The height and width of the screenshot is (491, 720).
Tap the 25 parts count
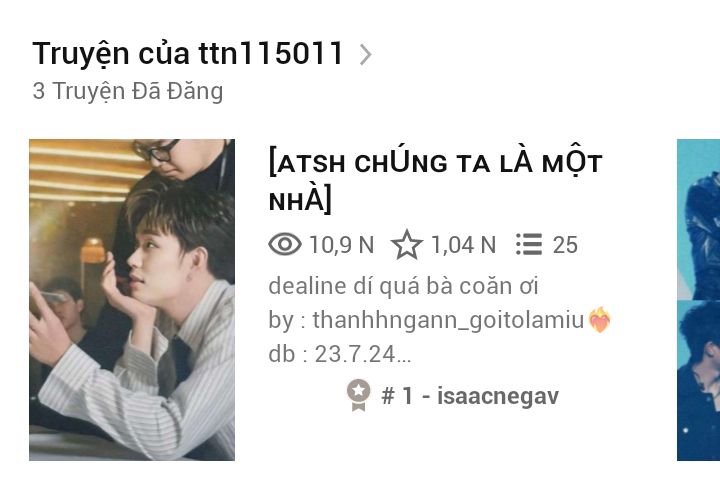pos(565,245)
